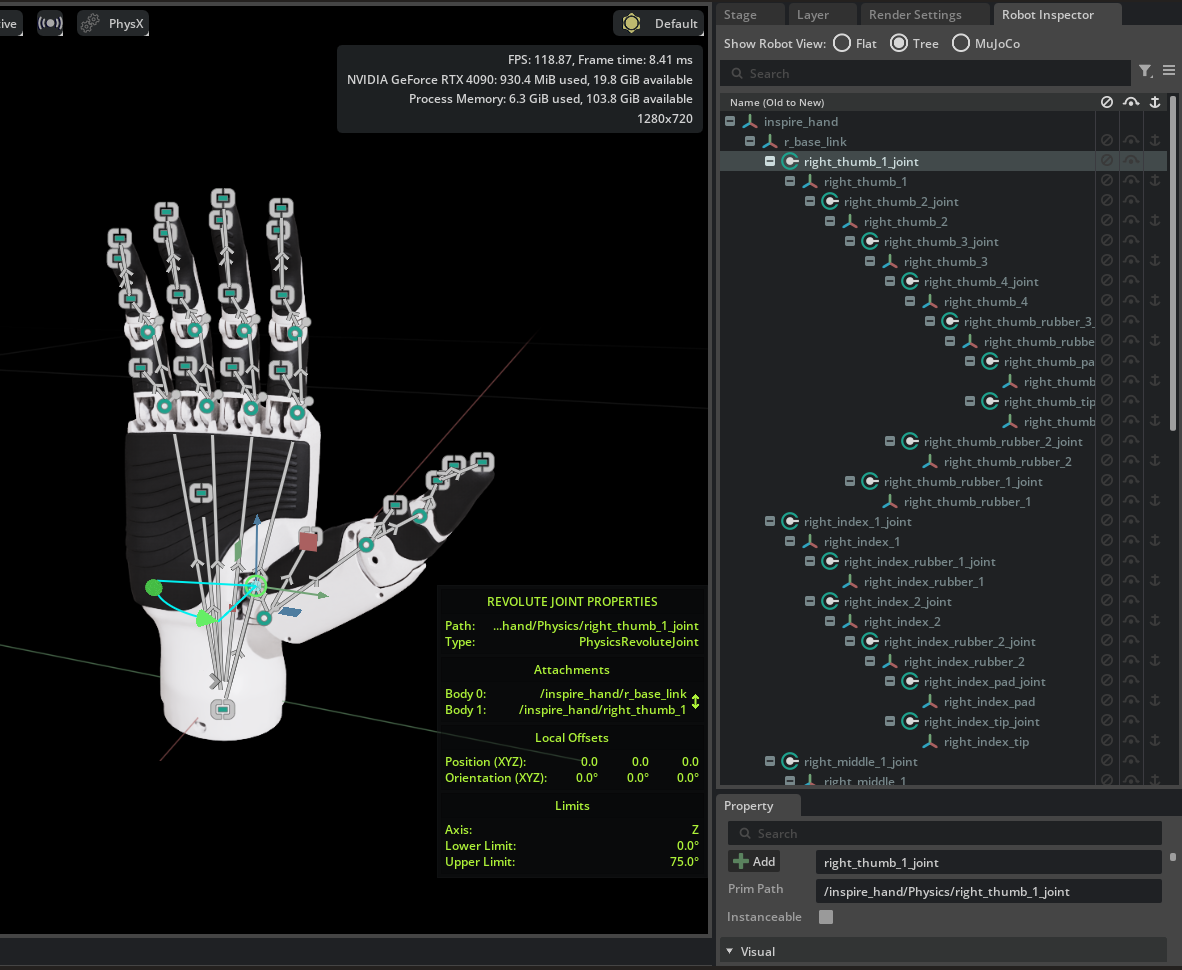Click the anchor column header icon
Screen dimensions: 1182x970
[x=1155, y=102]
